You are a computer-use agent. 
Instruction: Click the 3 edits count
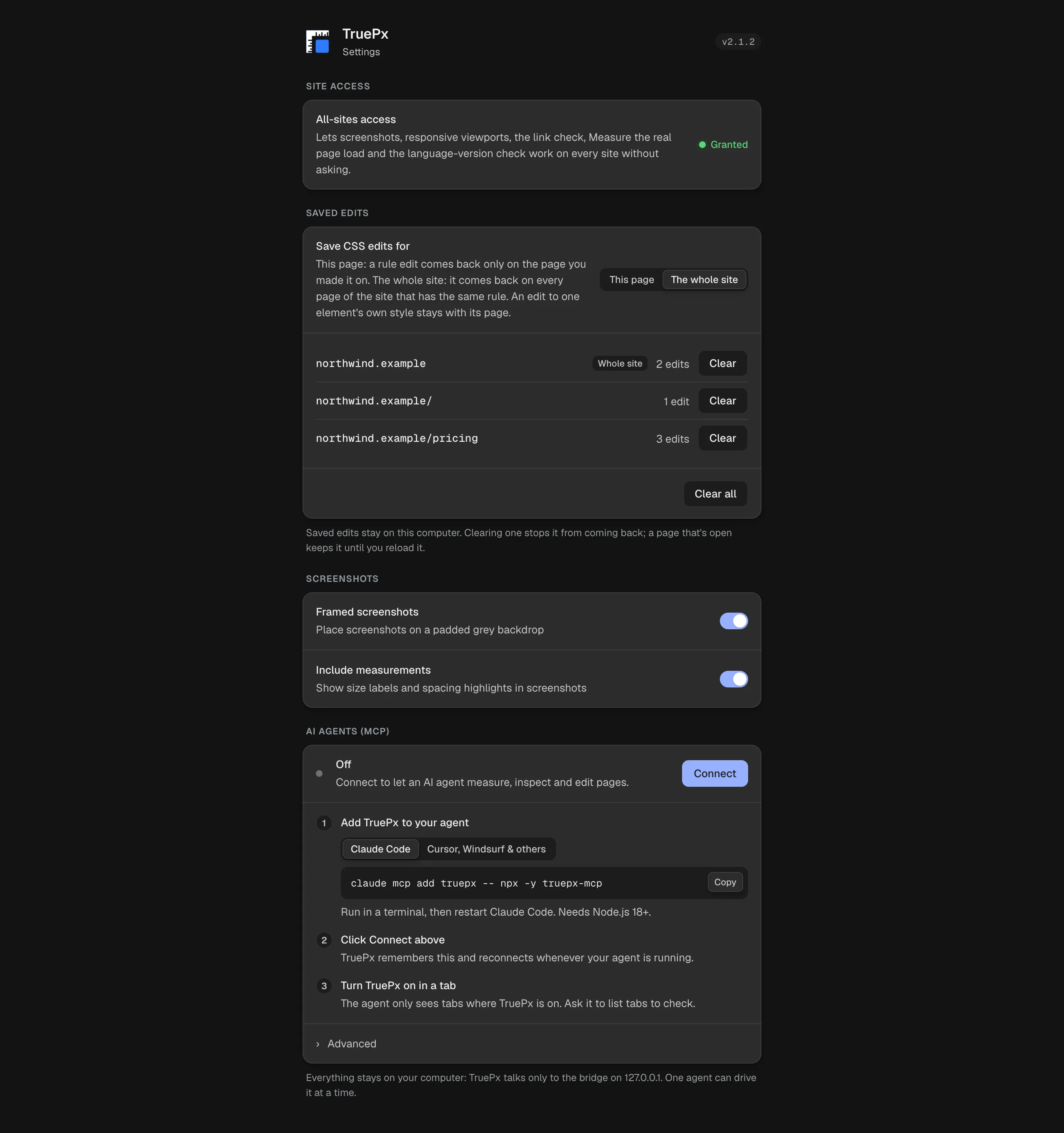tap(672, 439)
